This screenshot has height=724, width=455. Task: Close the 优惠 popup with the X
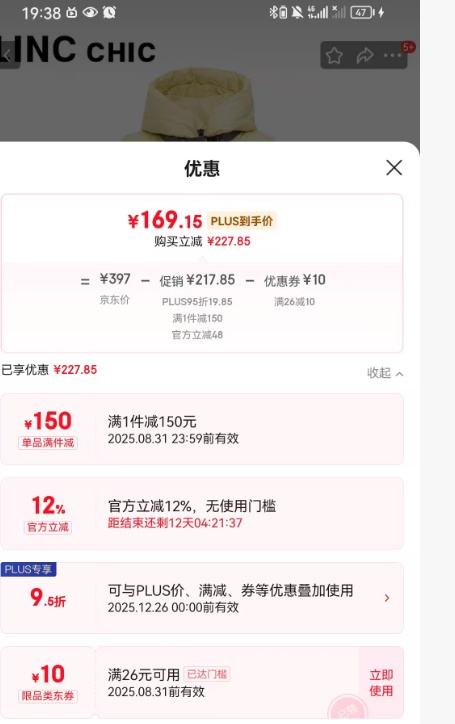[394, 168]
